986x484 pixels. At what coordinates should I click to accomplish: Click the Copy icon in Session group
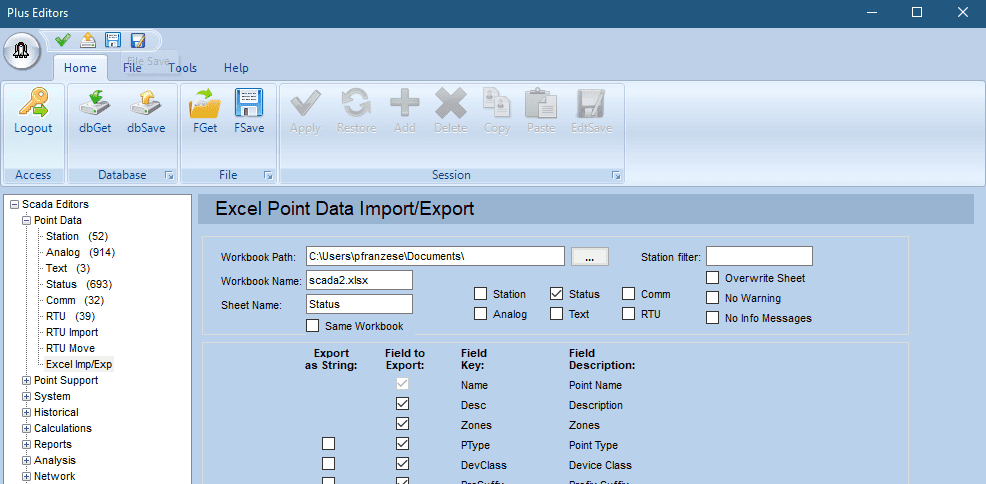497,103
